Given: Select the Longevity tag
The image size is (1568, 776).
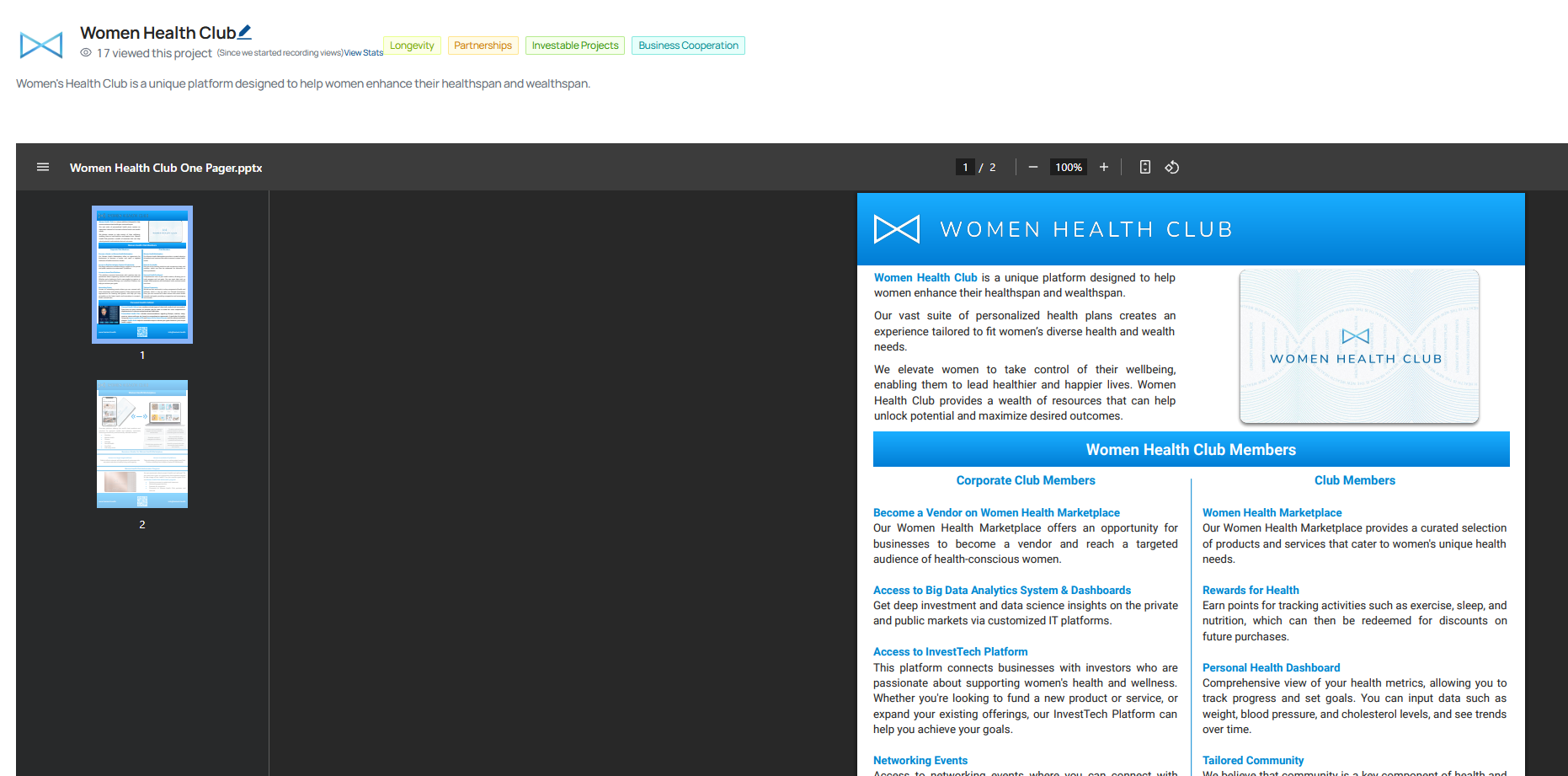Looking at the screenshot, I should (412, 45).
